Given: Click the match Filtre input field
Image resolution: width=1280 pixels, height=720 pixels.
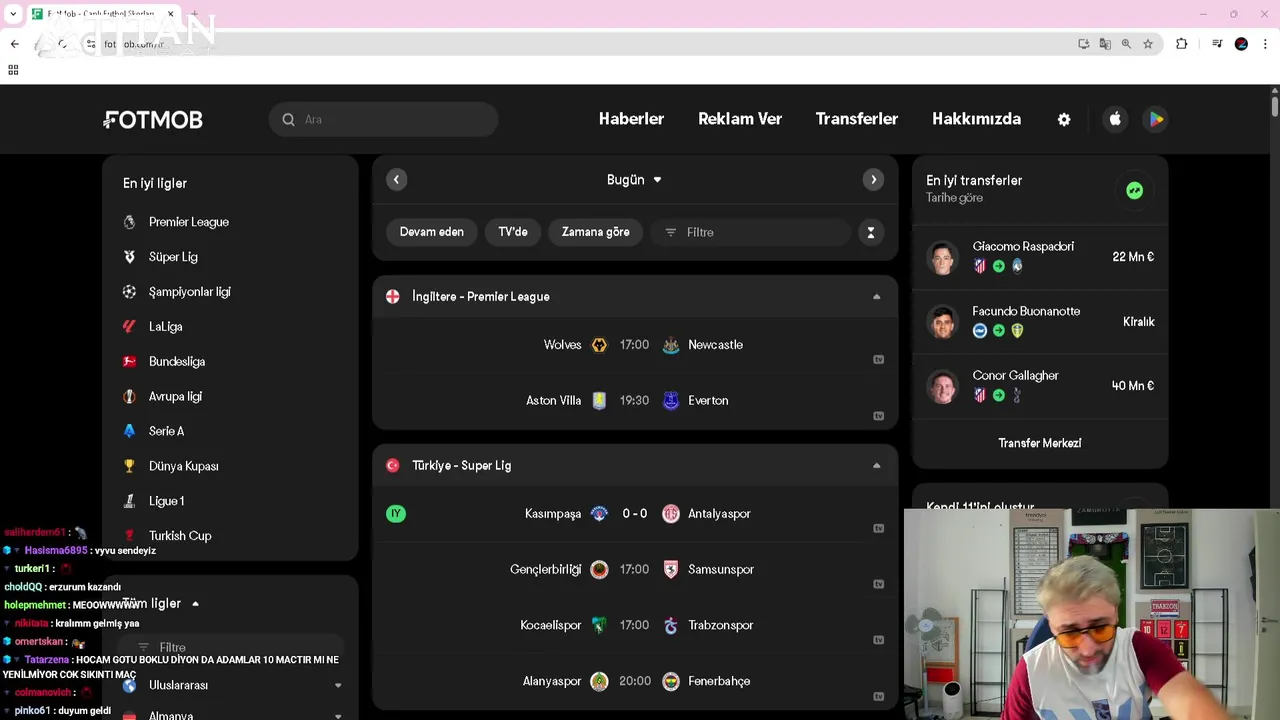Looking at the screenshot, I should click(x=750, y=232).
